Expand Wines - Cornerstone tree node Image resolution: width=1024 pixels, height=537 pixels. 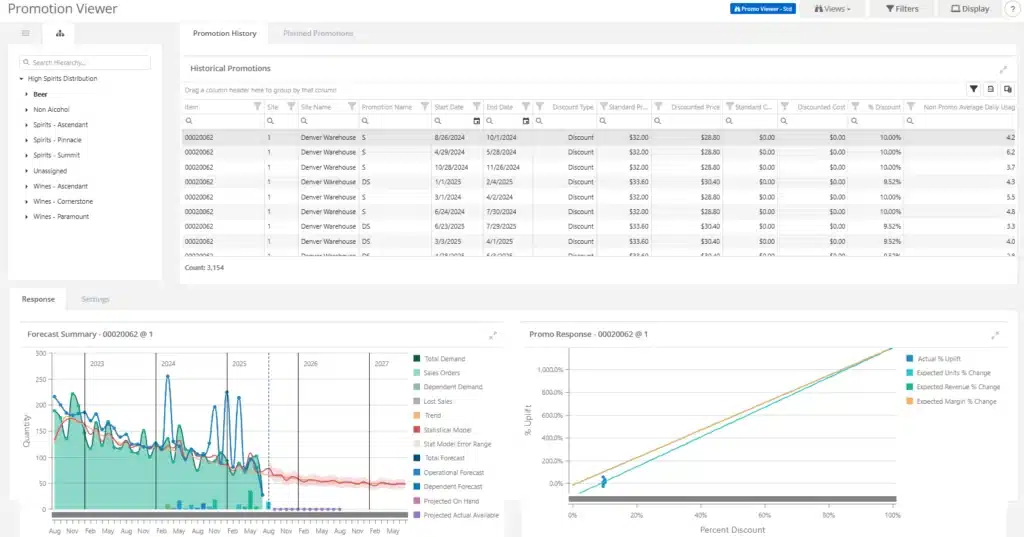[26, 201]
